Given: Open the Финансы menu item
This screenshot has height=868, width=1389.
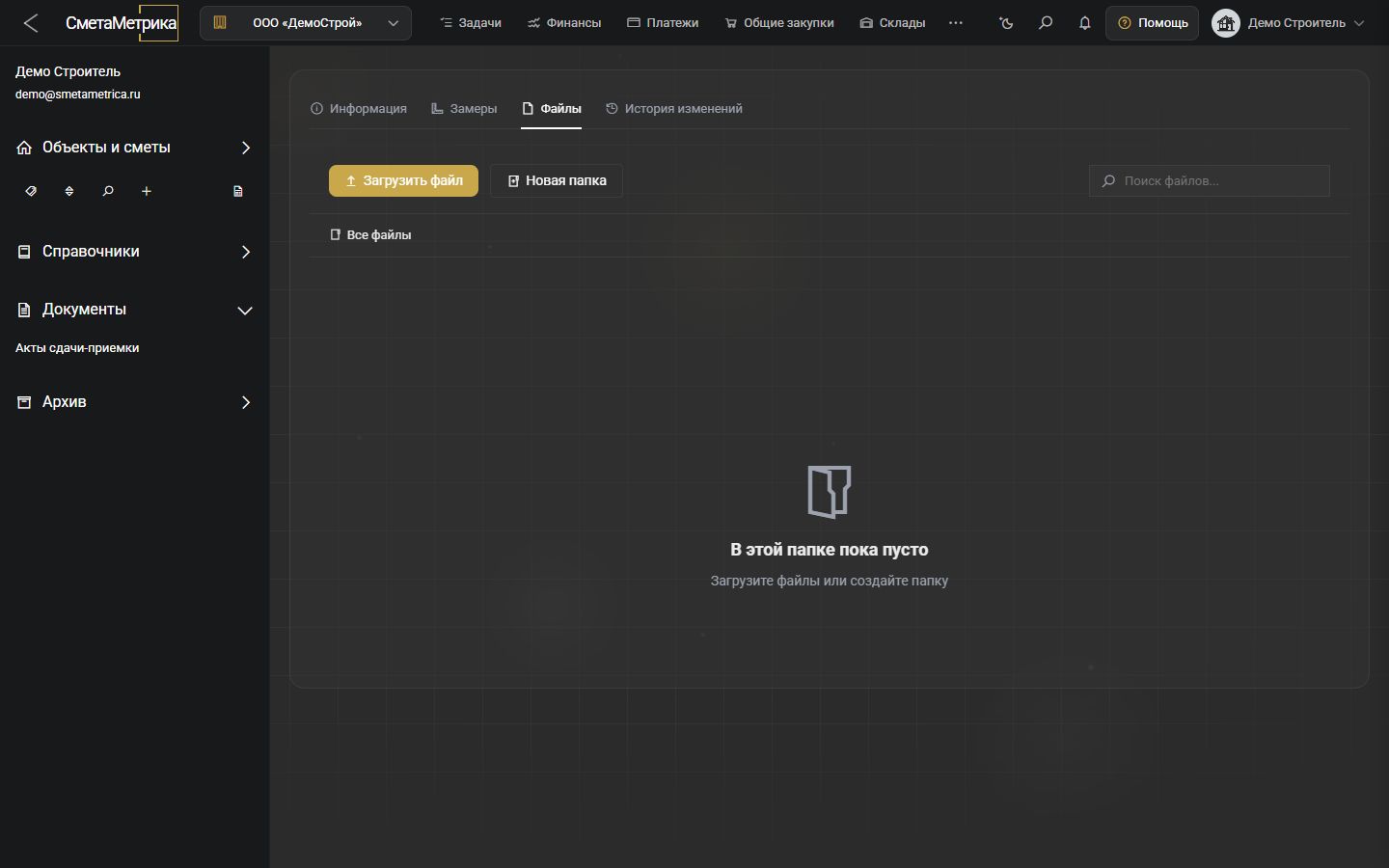Looking at the screenshot, I should (x=564, y=23).
